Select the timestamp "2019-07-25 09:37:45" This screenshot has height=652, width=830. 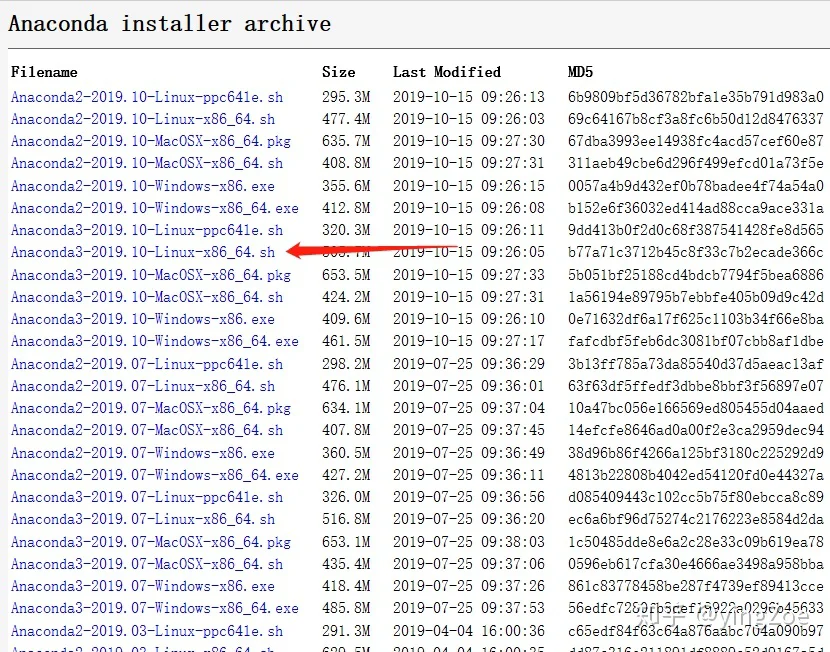point(468,430)
